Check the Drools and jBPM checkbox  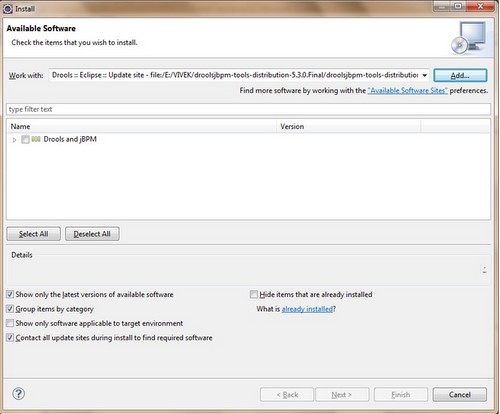(25, 139)
